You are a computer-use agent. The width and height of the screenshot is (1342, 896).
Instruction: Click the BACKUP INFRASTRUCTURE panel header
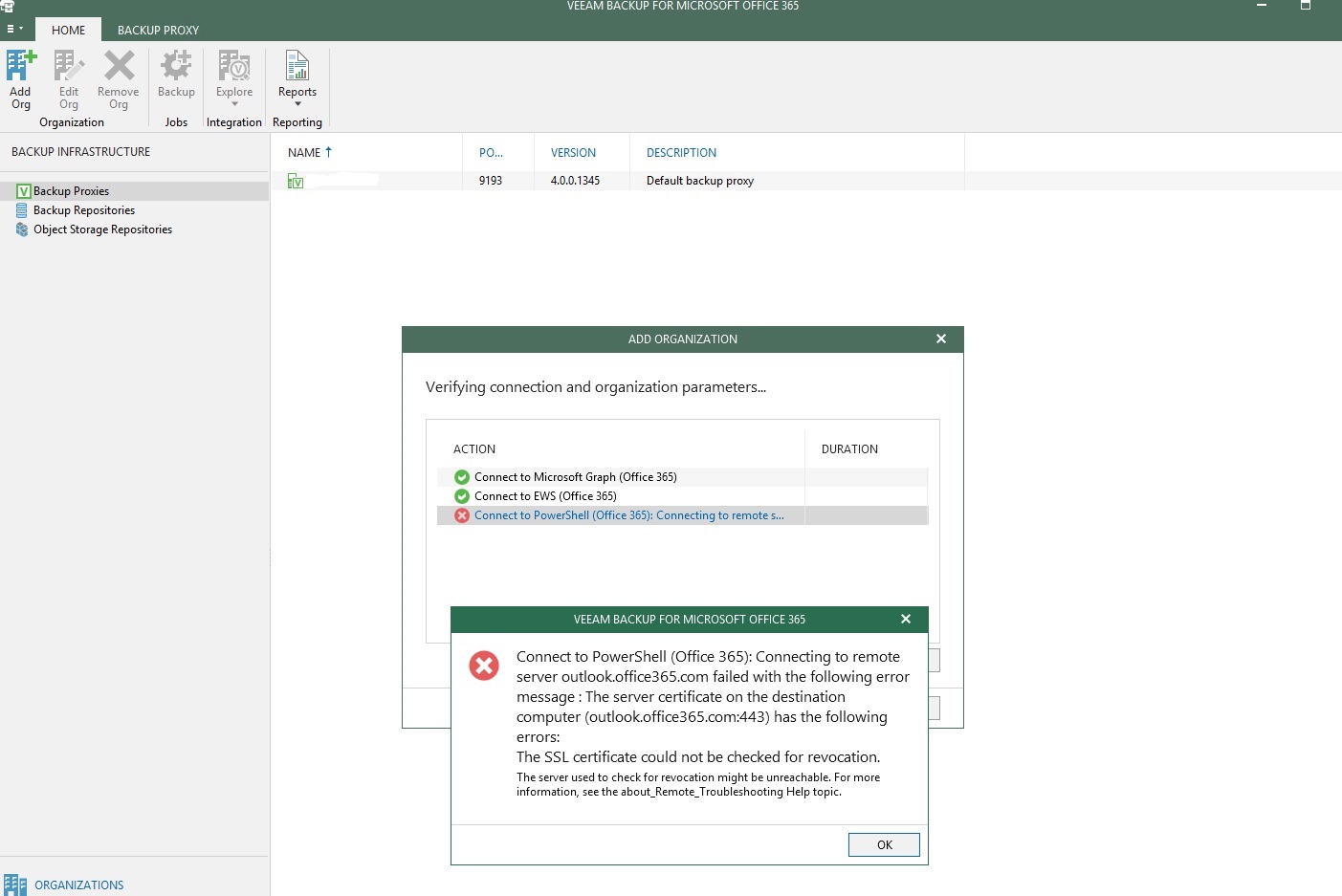coord(81,152)
